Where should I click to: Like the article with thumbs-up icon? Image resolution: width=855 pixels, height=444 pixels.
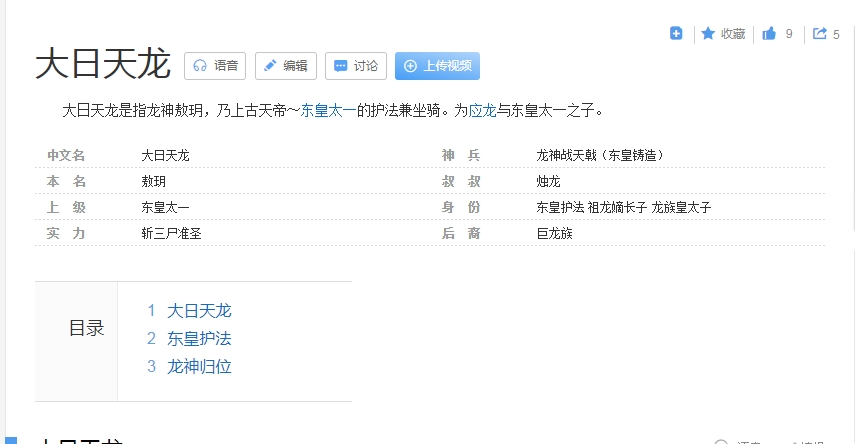pos(769,33)
